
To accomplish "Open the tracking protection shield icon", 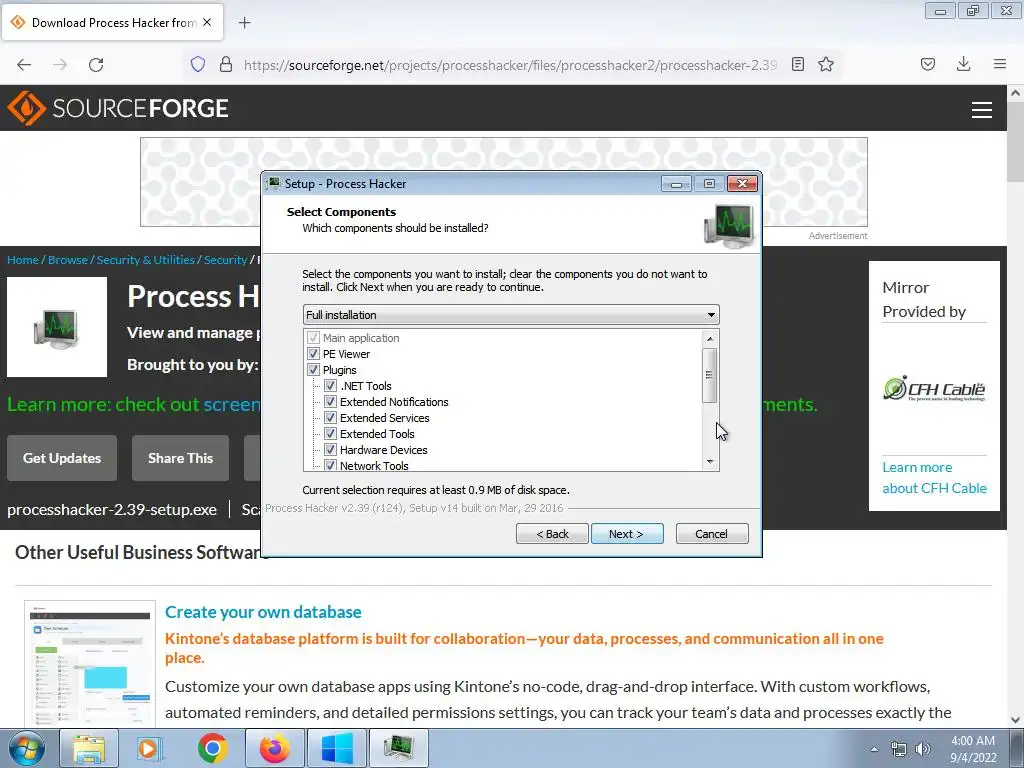I will tap(198, 64).
